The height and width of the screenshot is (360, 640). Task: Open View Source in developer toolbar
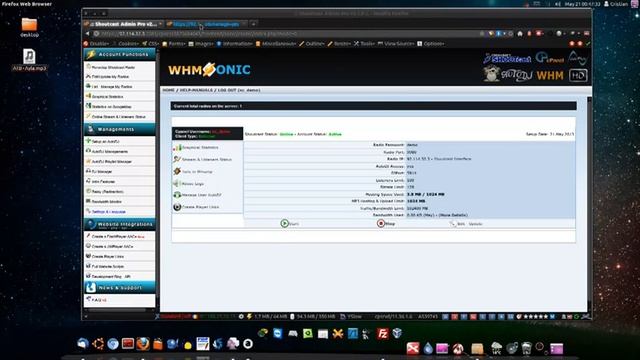coord(396,44)
